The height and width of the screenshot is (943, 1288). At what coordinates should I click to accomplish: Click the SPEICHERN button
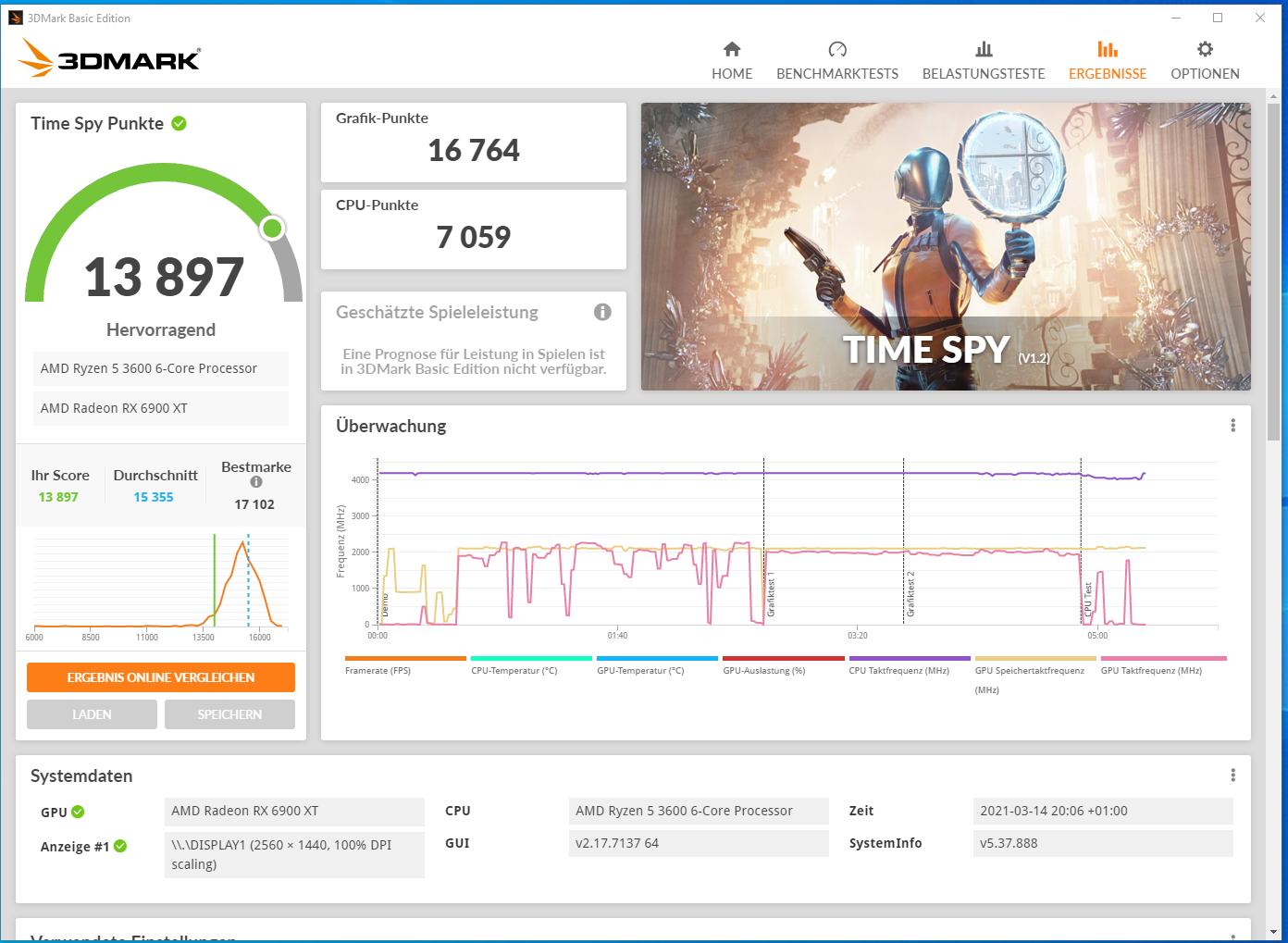pyautogui.click(x=229, y=714)
